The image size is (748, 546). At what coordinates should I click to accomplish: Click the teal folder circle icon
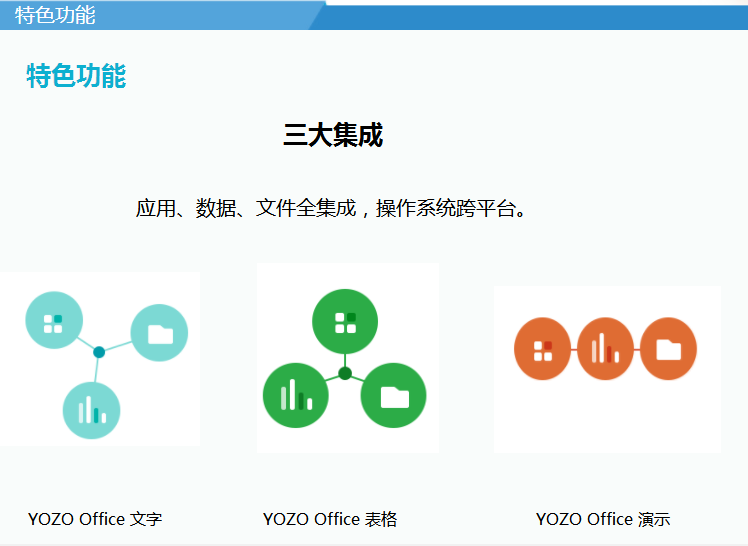(x=159, y=333)
